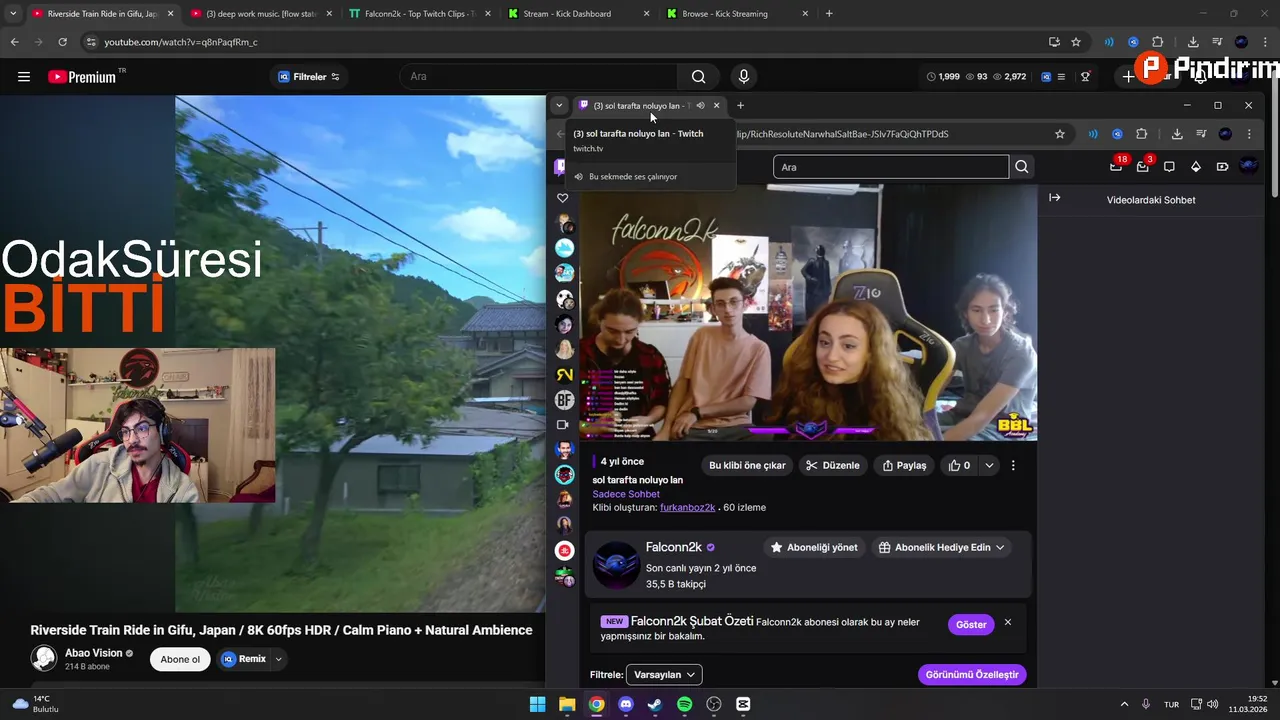Open extensions puzzle in YouTube browser window
This screenshot has width=1280, height=720.
coord(1157,42)
